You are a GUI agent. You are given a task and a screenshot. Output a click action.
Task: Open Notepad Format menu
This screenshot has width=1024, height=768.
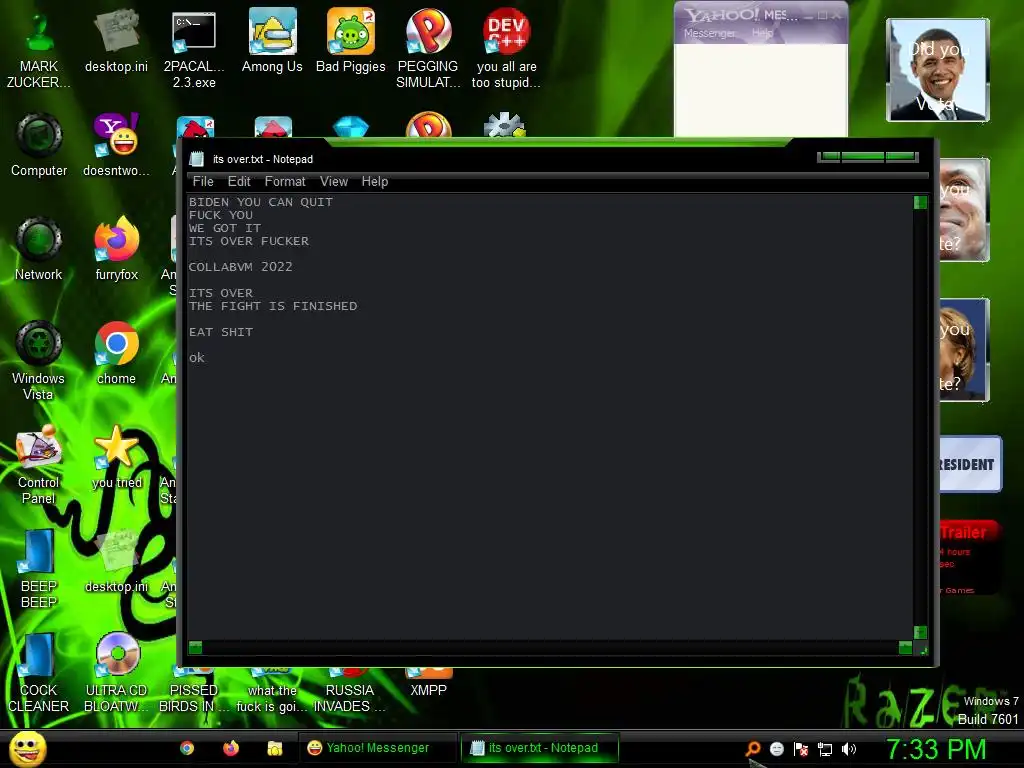(x=285, y=182)
